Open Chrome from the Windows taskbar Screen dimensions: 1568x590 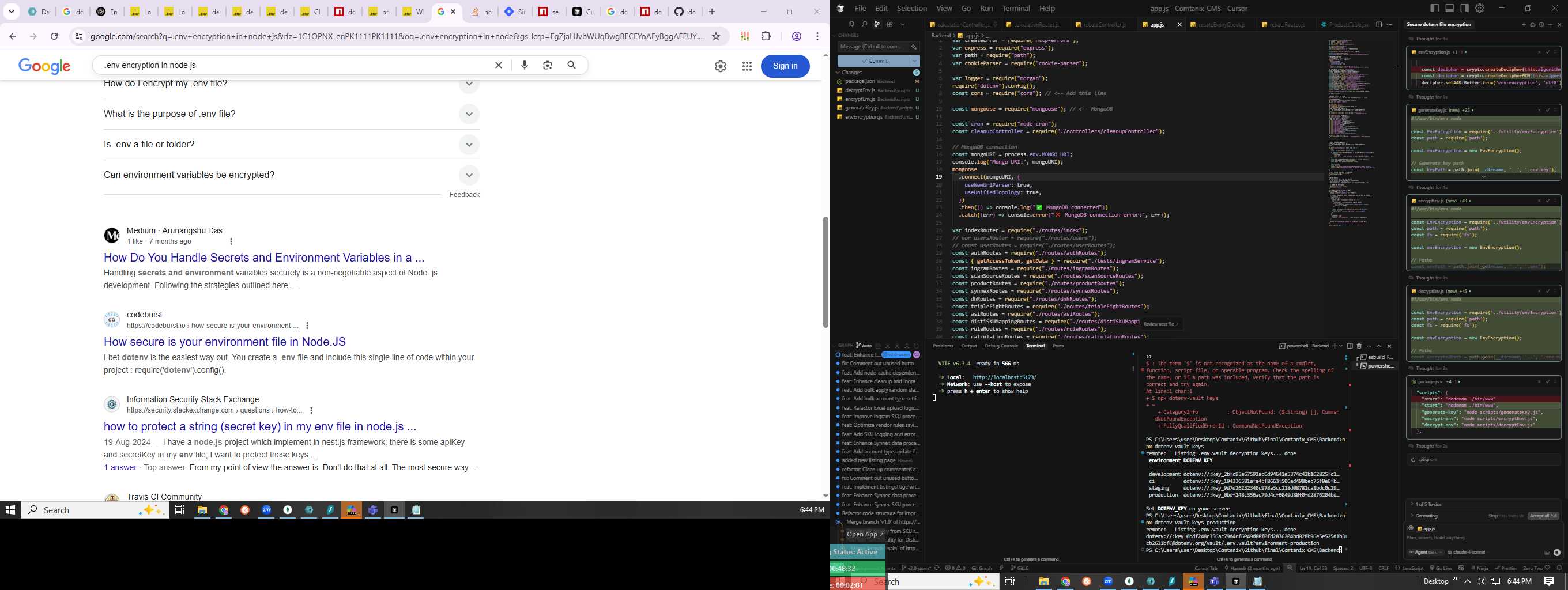(224, 510)
